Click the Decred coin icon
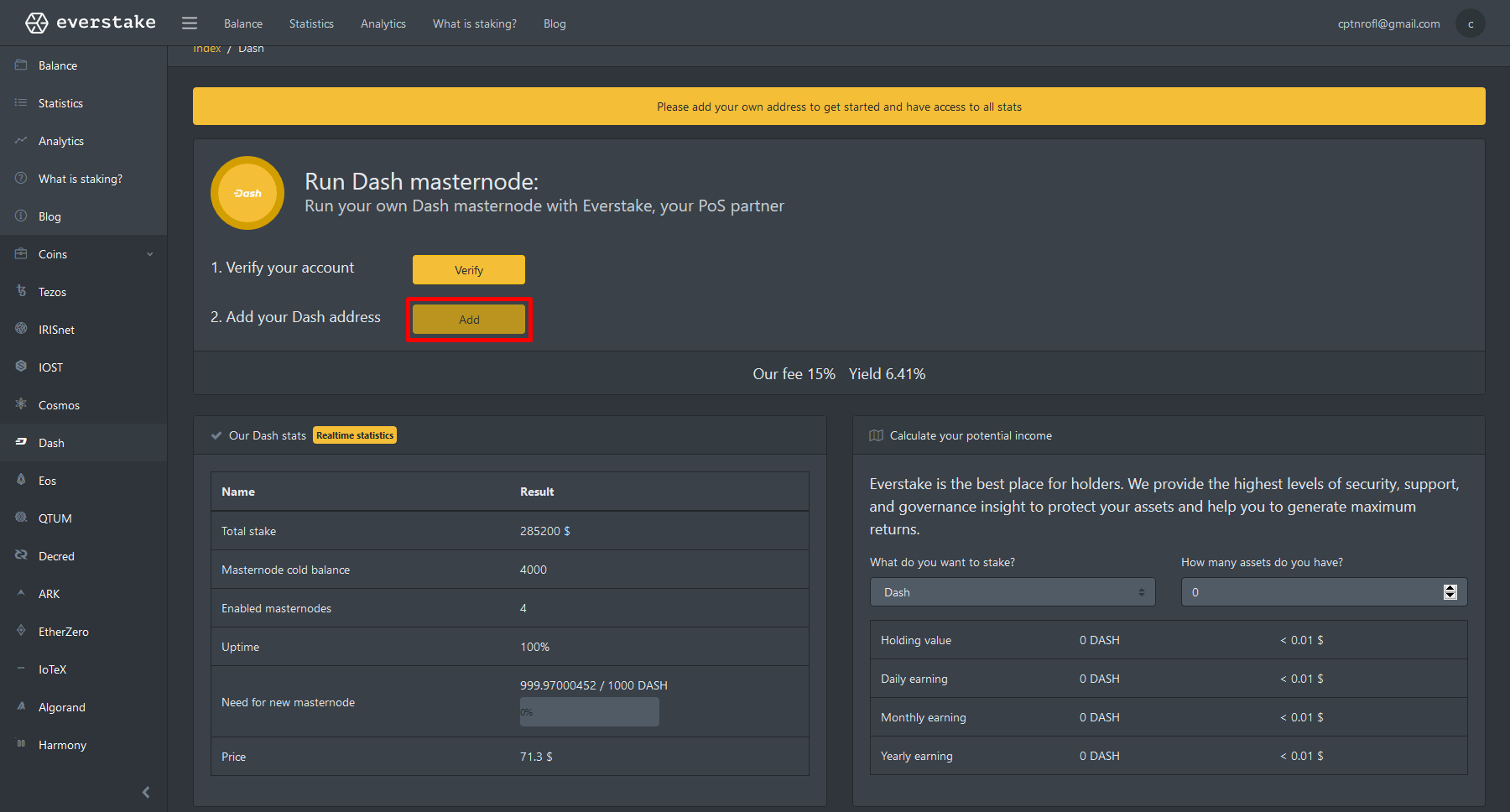Viewport: 1510px width, 812px height. click(x=21, y=555)
